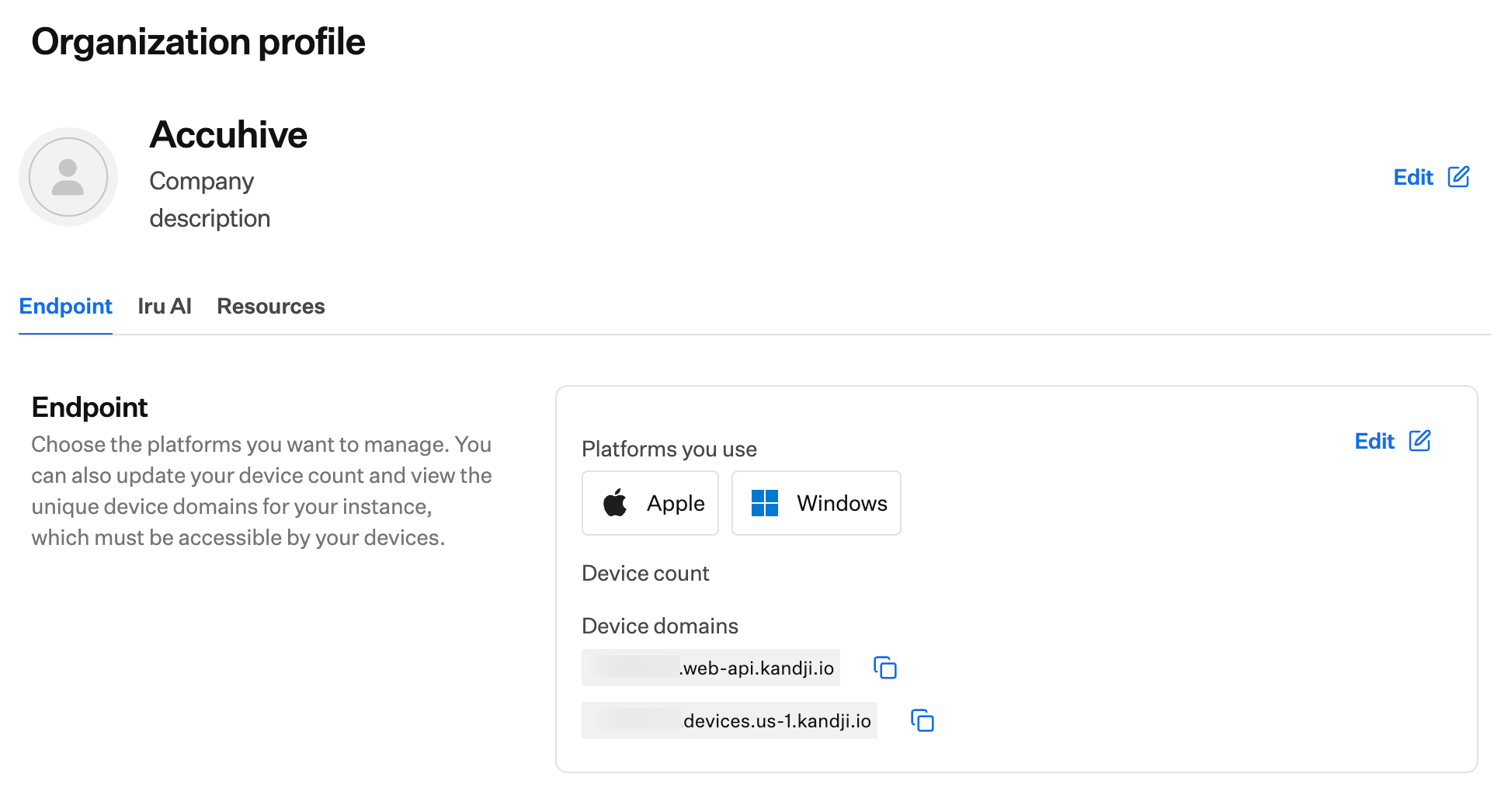Click the Windows logo icon

766,503
